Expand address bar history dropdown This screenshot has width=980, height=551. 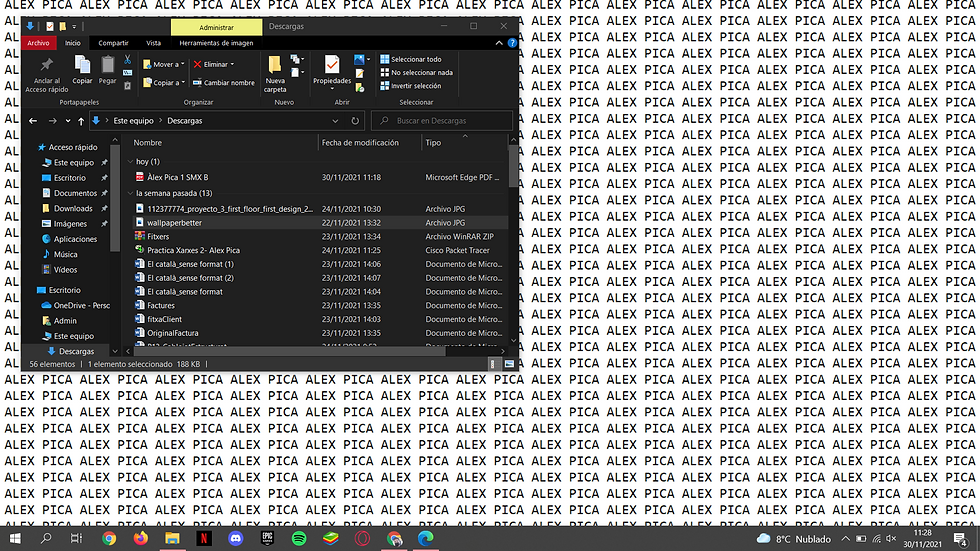(335, 121)
